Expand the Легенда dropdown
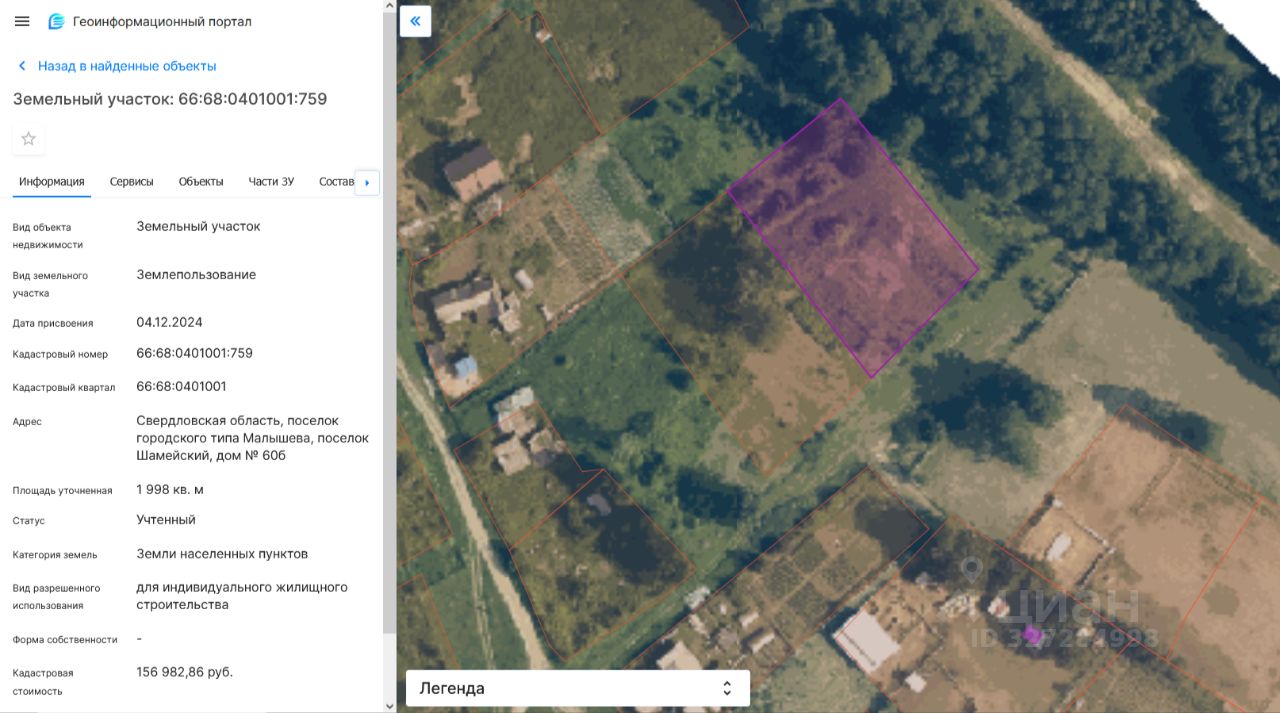 tap(578, 688)
